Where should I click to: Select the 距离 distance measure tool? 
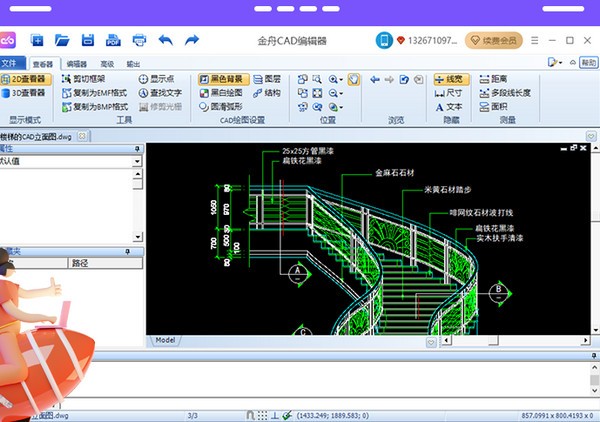pyautogui.click(x=491, y=78)
